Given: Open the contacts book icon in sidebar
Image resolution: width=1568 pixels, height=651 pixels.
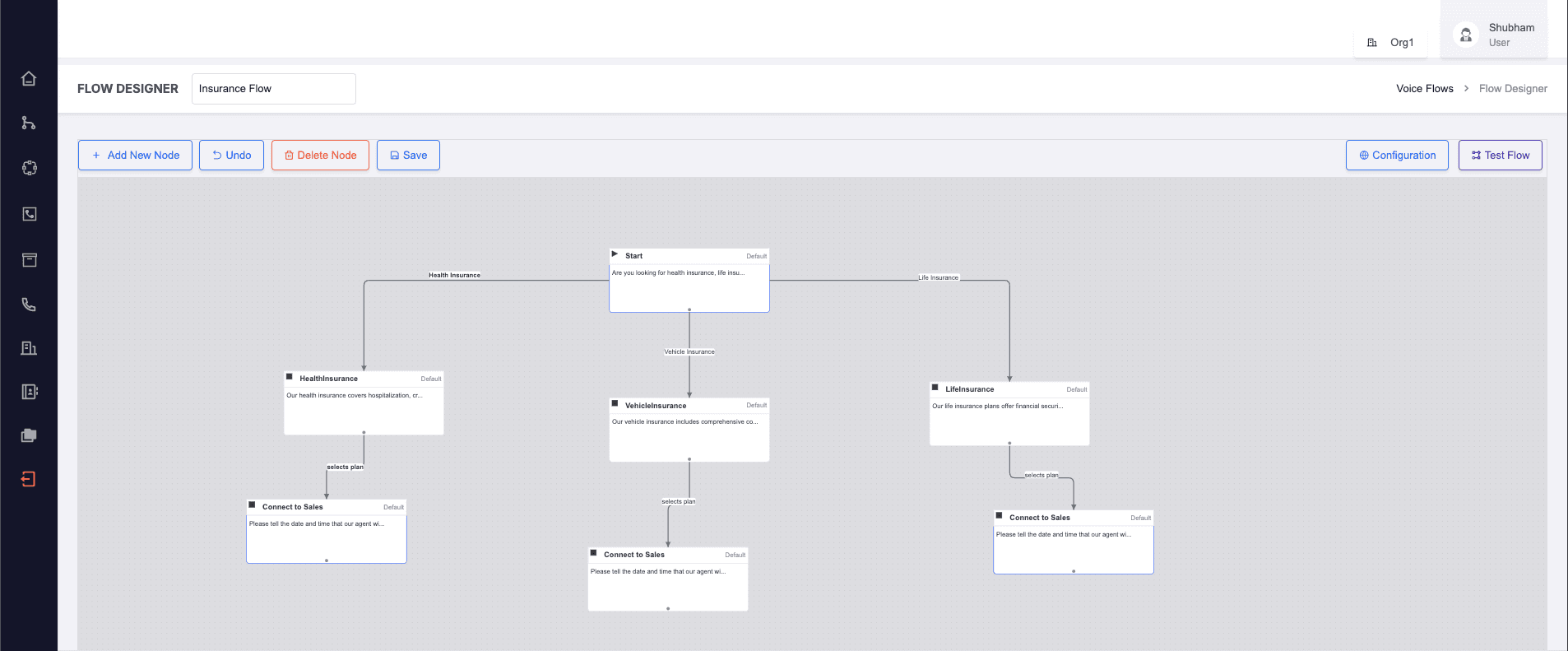Looking at the screenshot, I should (x=29, y=392).
